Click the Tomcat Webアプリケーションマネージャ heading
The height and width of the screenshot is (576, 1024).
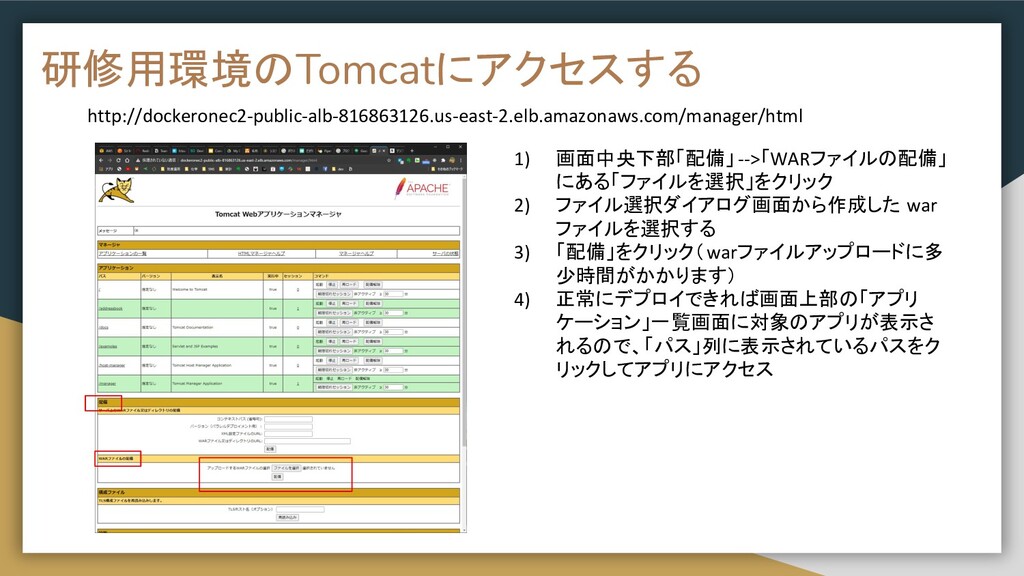[x=278, y=214]
